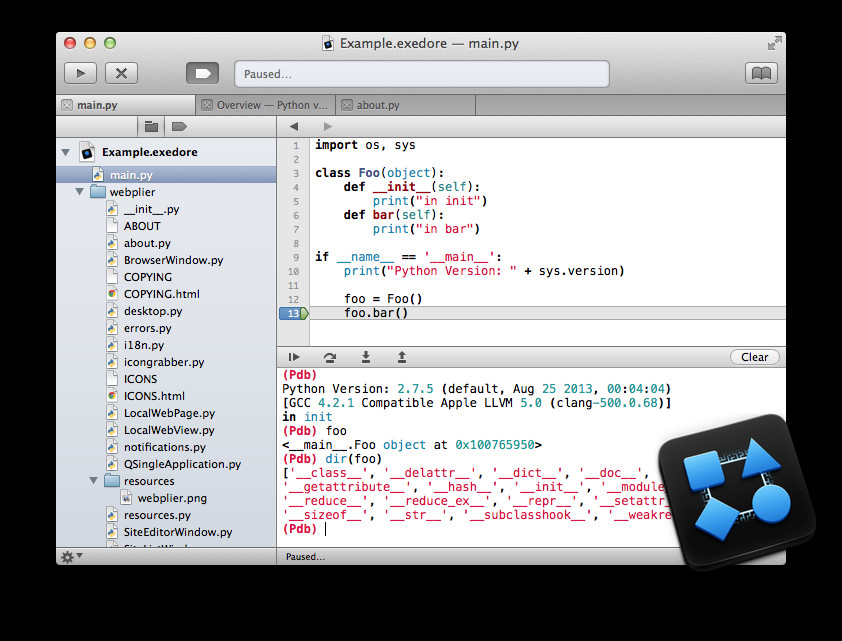The image size is (842, 641).
Task: Open BrowserWindow.py
Action: [173, 260]
